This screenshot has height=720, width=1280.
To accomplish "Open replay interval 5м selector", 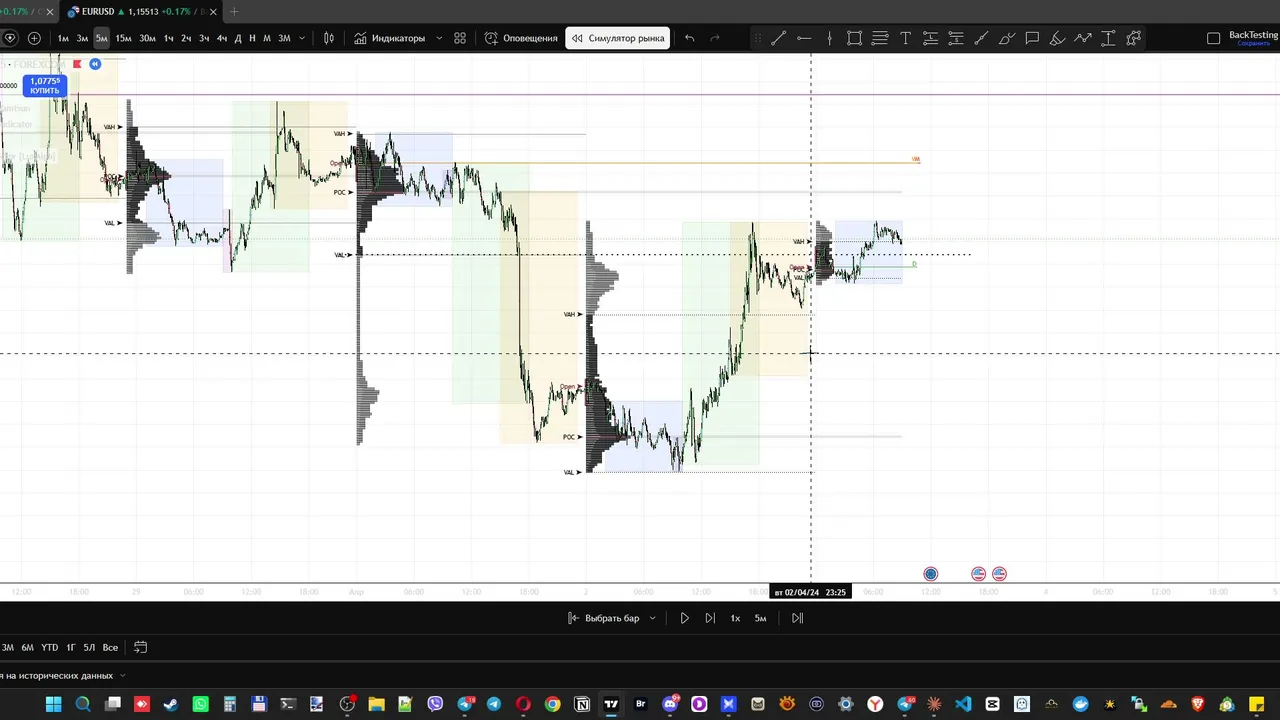I will 760,618.
